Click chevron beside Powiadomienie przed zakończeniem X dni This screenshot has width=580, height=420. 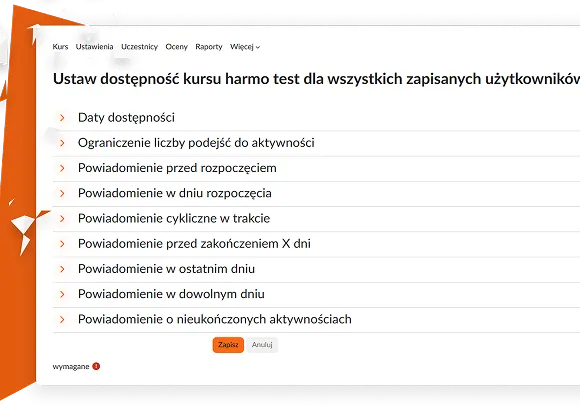tap(62, 244)
